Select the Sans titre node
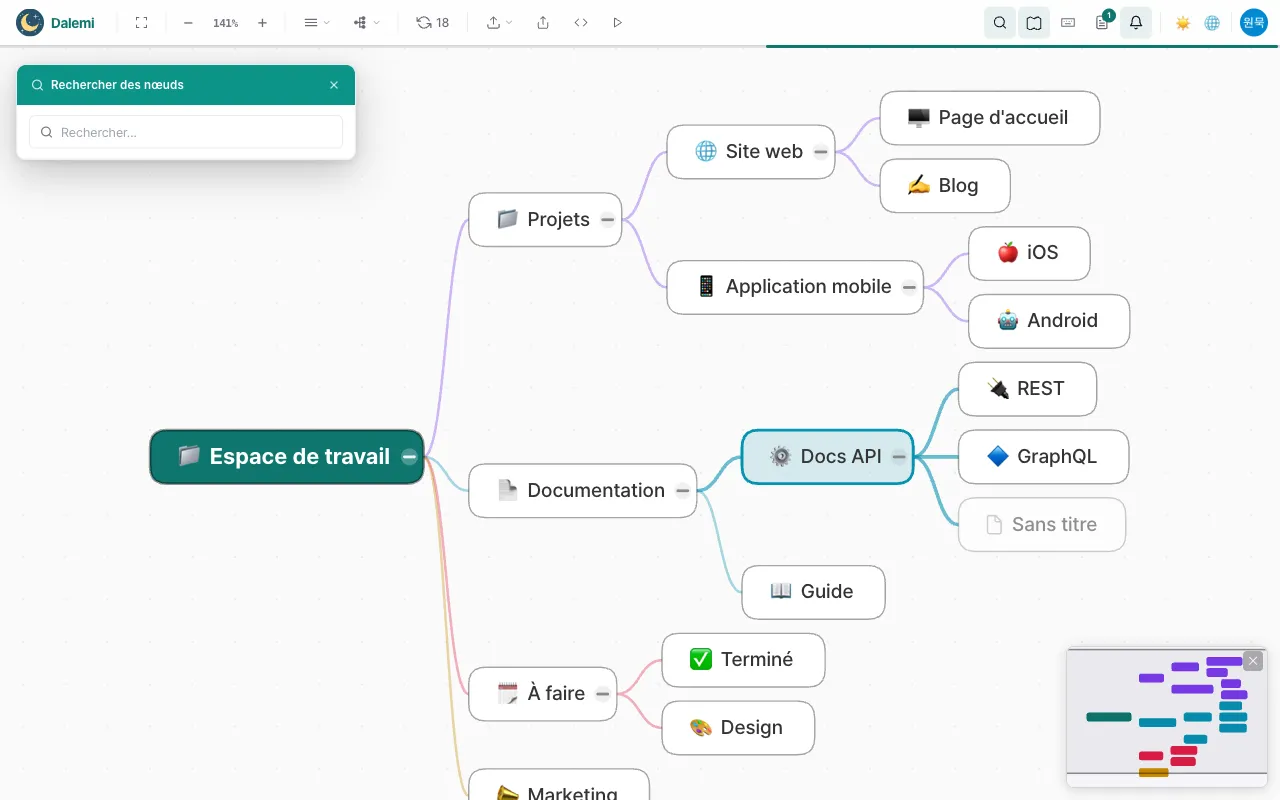 pos(1042,525)
